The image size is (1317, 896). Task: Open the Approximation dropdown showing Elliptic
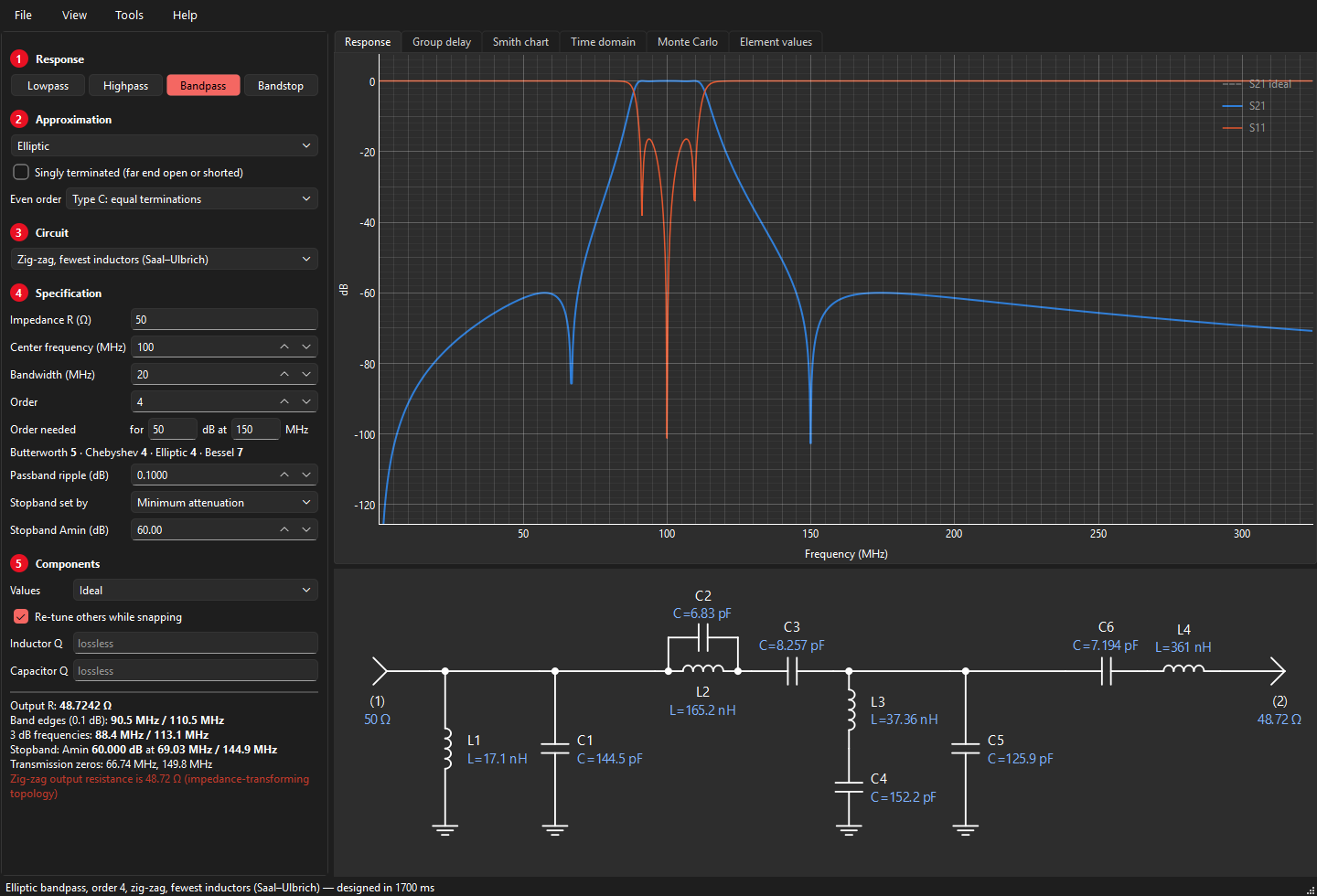(164, 146)
